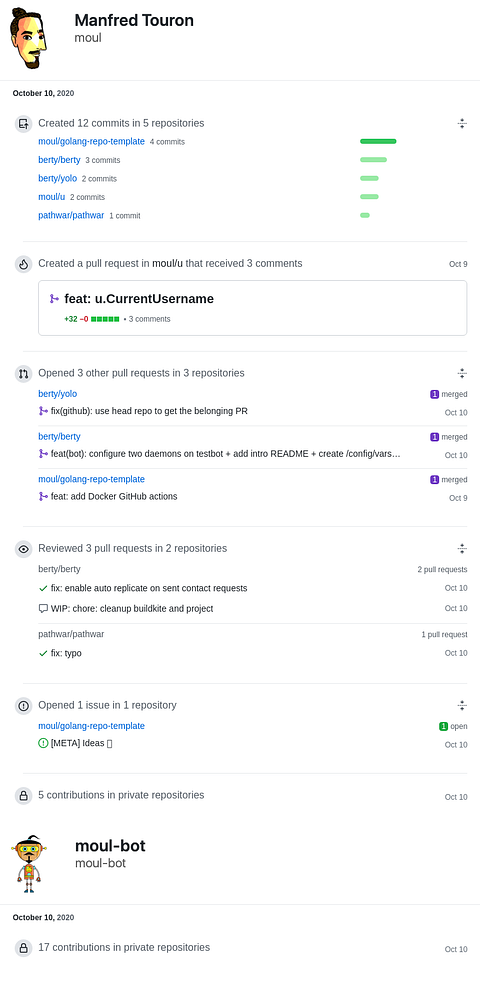Open the pathwar/pathwar commits link
The image size is (480, 985).
[x=71, y=215]
